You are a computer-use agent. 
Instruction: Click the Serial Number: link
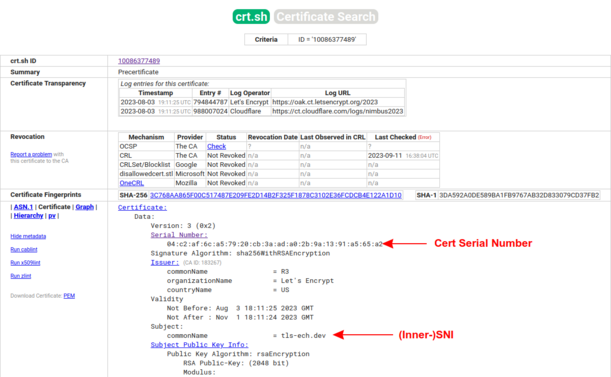coord(179,235)
